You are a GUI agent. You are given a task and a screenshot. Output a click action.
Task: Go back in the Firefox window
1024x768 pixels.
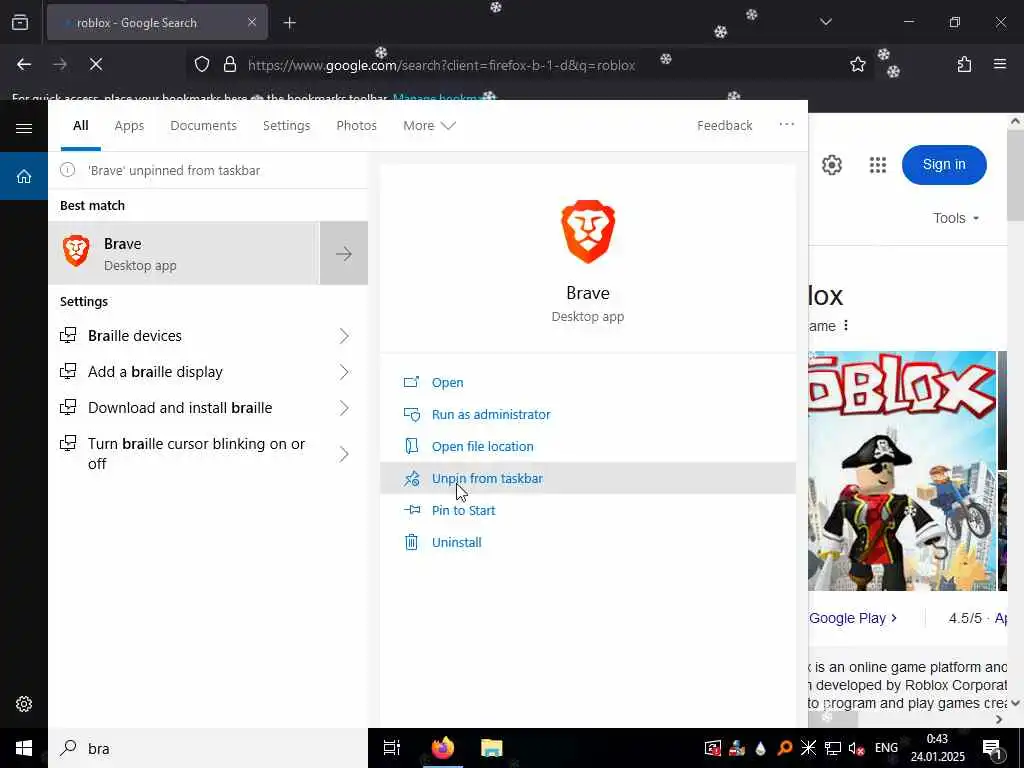pyautogui.click(x=24, y=64)
